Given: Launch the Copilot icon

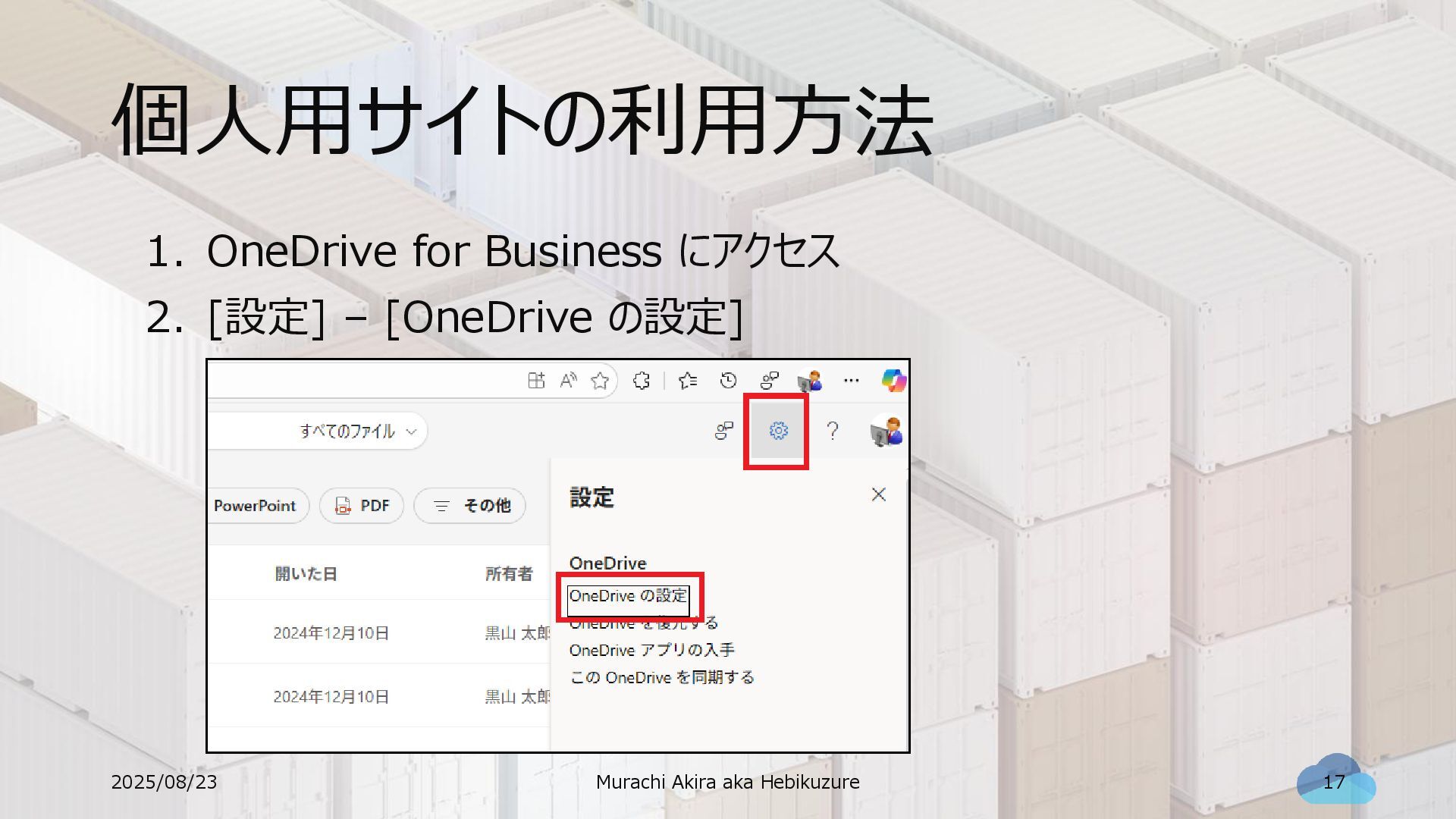Looking at the screenshot, I should [x=893, y=381].
